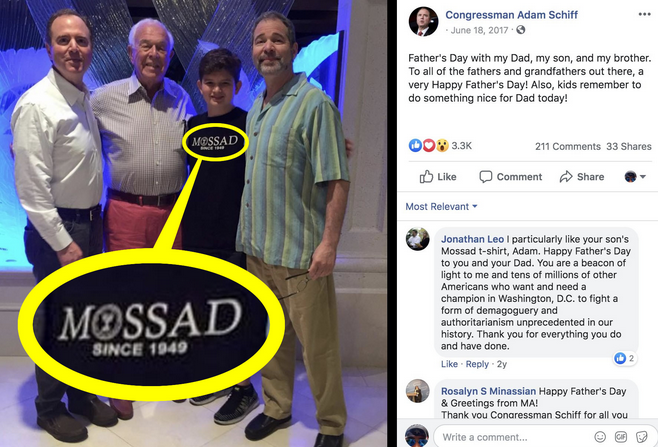The width and height of the screenshot is (658, 447).
Task: Click into the Write a comment field
Action: point(512,437)
